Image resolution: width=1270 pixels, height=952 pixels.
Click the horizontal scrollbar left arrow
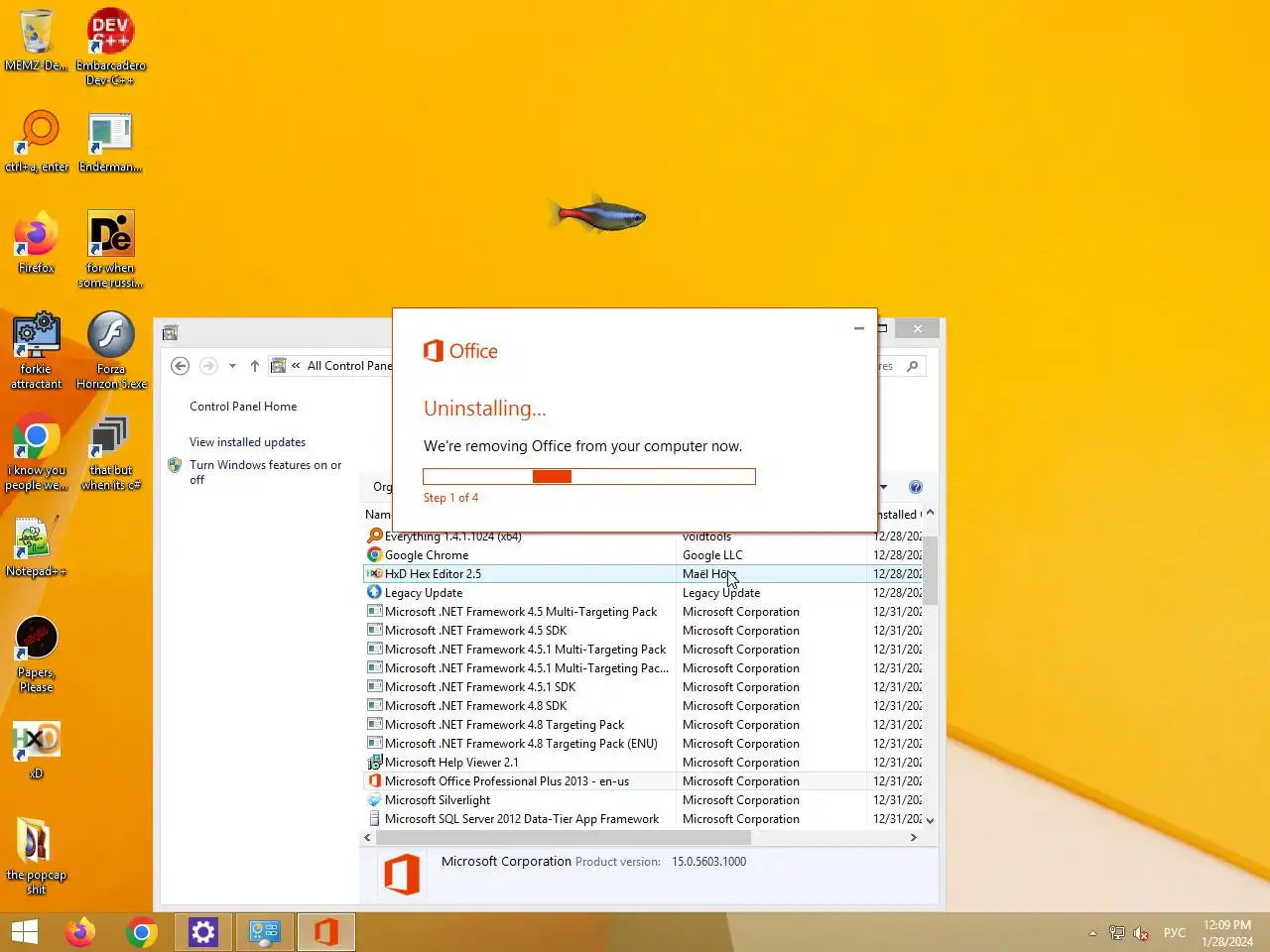[x=368, y=838]
